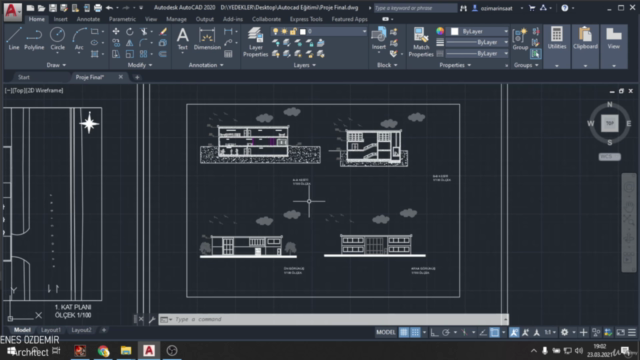The image size is (640, 360).
Task: Select the Fillet tool icon
Action: coord(144,42)
